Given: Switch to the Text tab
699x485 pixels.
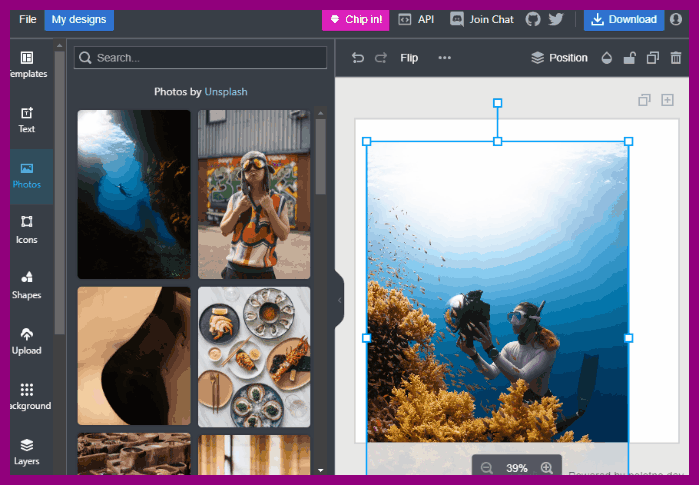Looking at the screenshot, I should (27, 120).
